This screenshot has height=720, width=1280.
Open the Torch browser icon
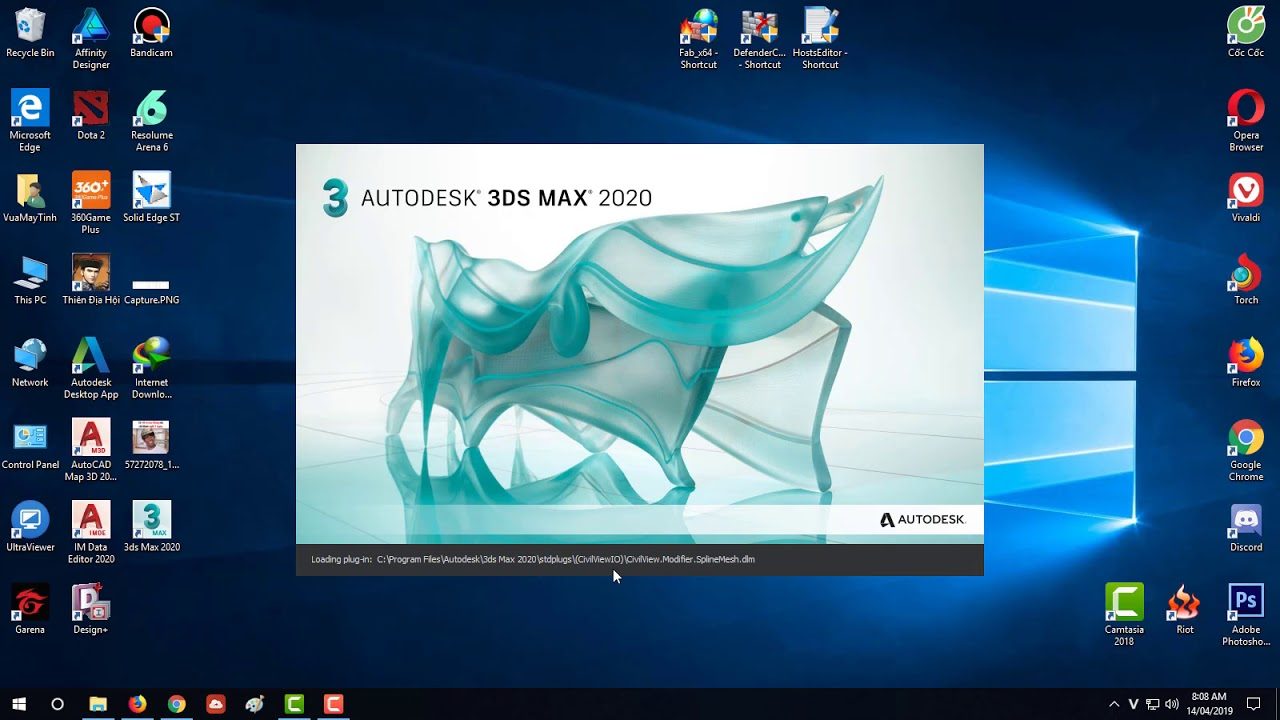pyautogui.click(x=1246, y=280)
